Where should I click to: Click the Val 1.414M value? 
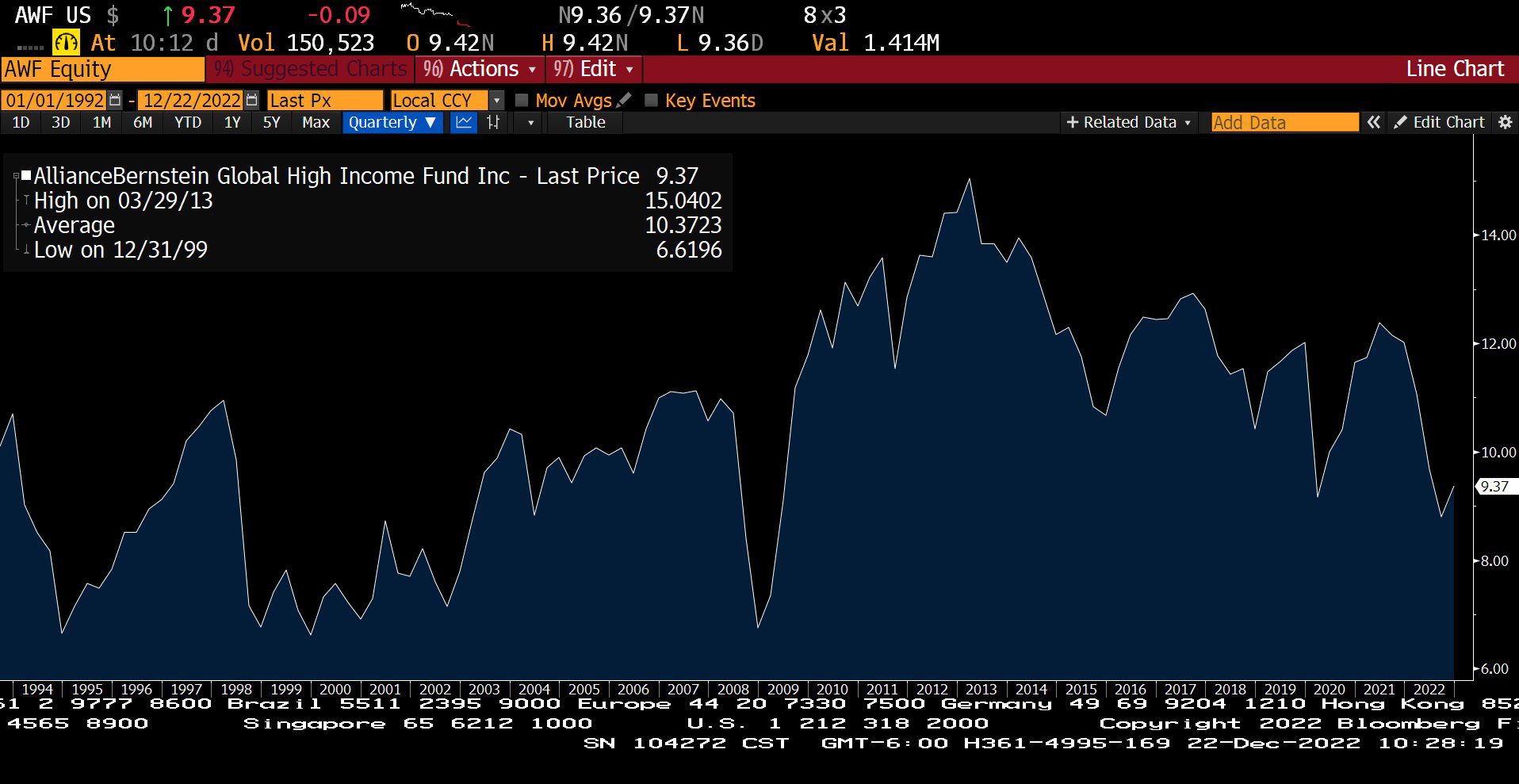(x=876, y=42)
